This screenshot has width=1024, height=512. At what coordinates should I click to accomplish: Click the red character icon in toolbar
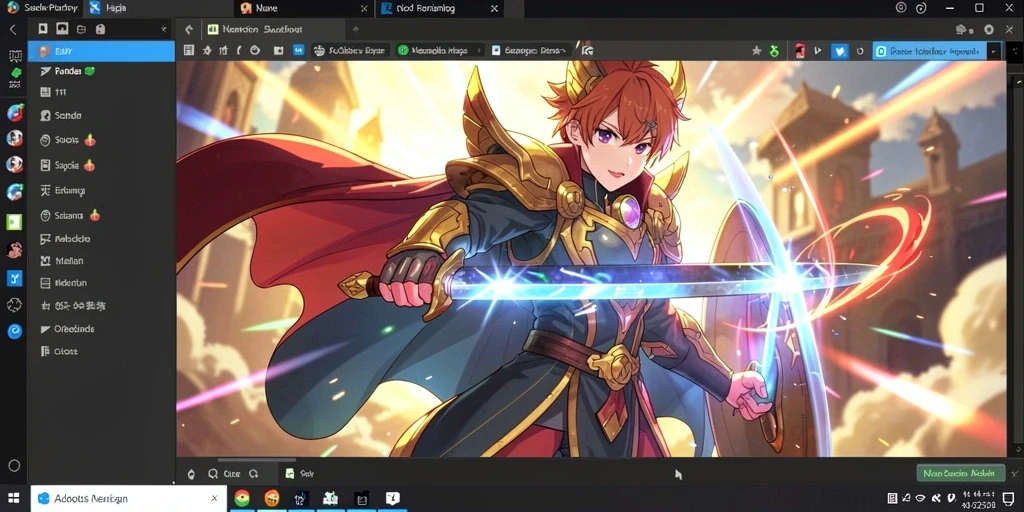pos(799,51)
